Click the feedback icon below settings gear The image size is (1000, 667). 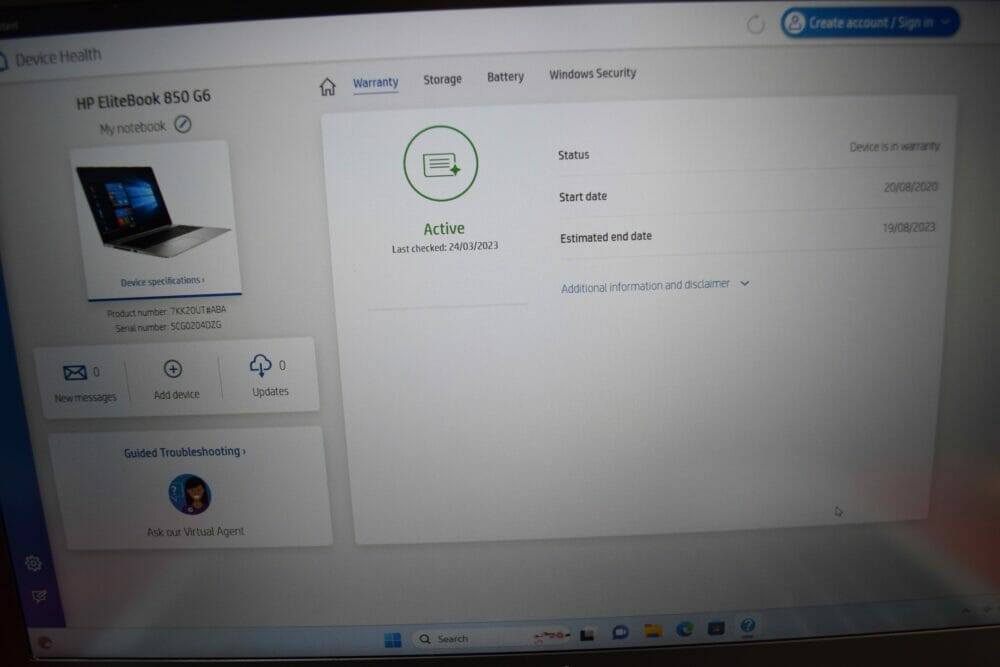39,596
